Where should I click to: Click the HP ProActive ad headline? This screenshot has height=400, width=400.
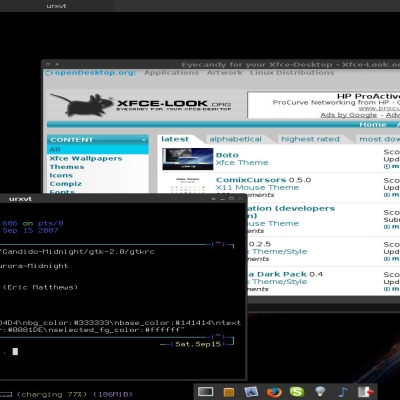[x=368, y=97]
